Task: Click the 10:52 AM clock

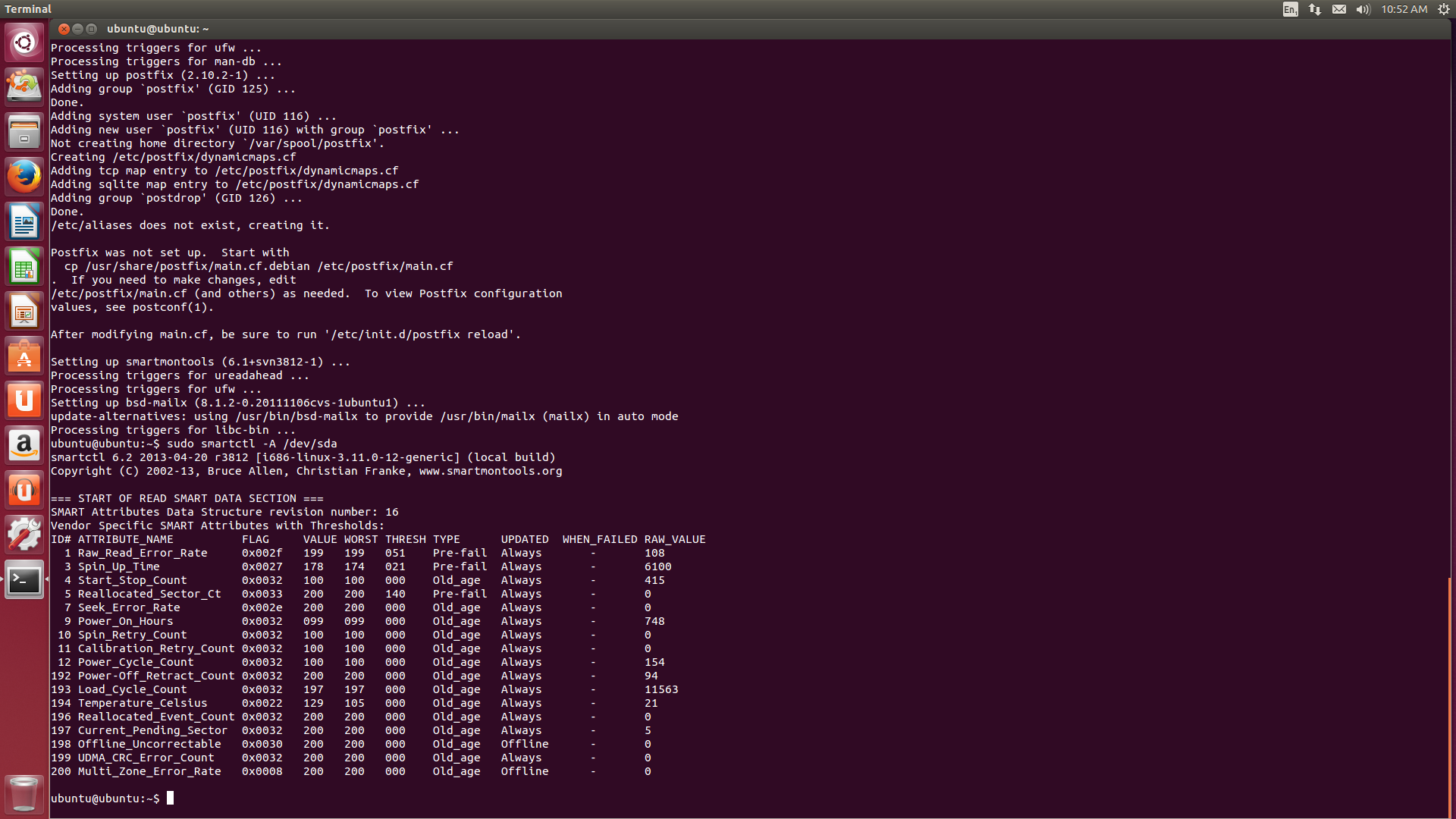Action: coord(1404,9)
